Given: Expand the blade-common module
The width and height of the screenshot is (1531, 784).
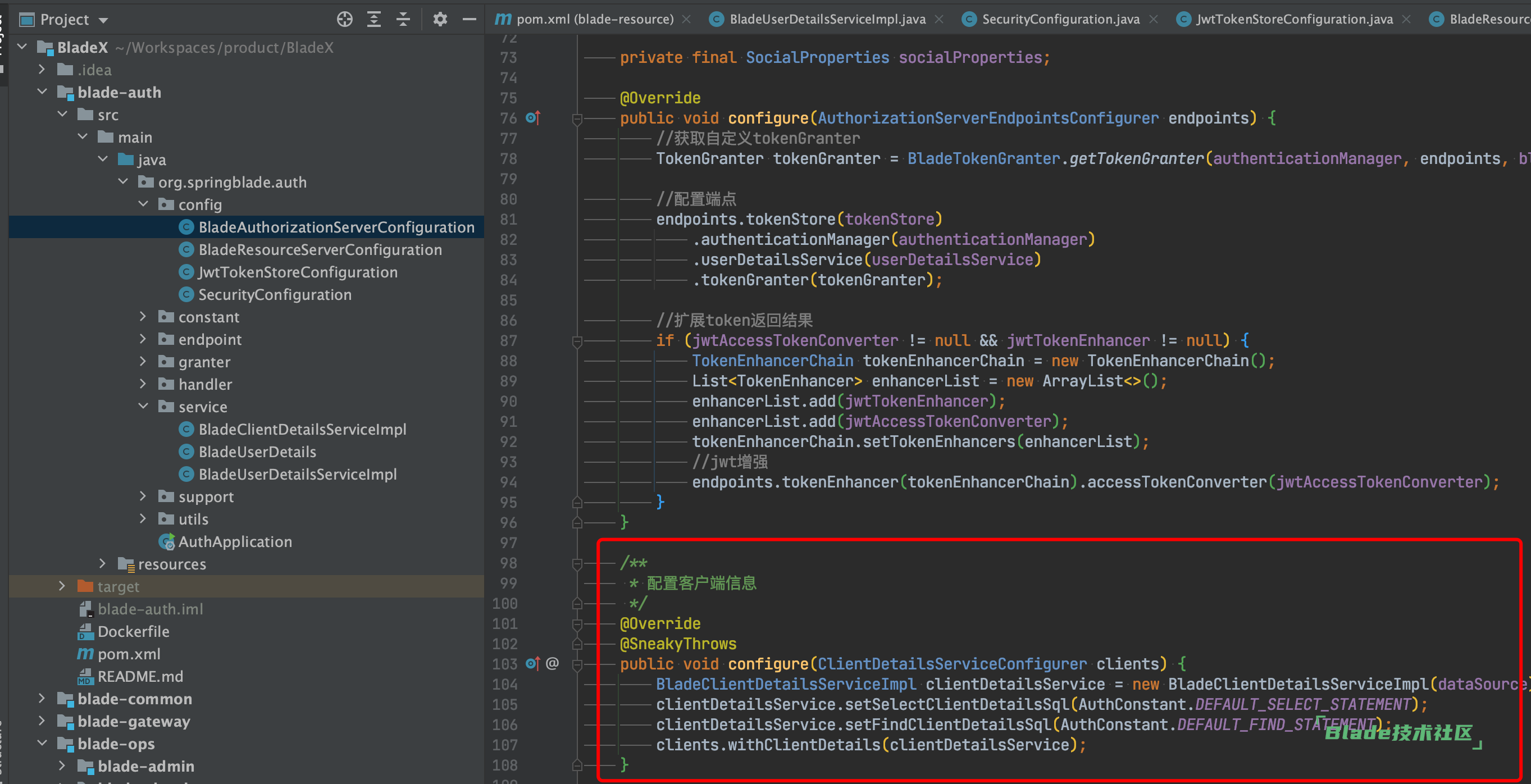Looking at the screenshot, I should (42, 698).
